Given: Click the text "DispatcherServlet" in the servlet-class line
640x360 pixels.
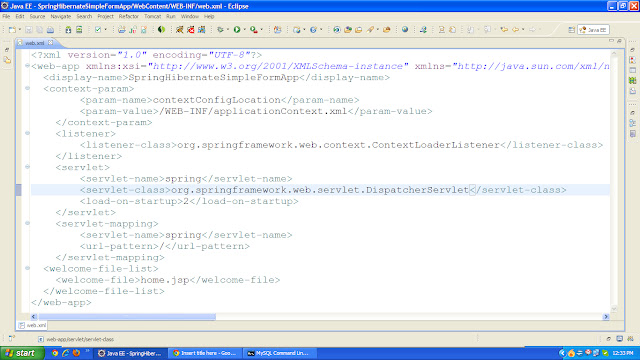Looking at the screenshot, I should 417,190.
